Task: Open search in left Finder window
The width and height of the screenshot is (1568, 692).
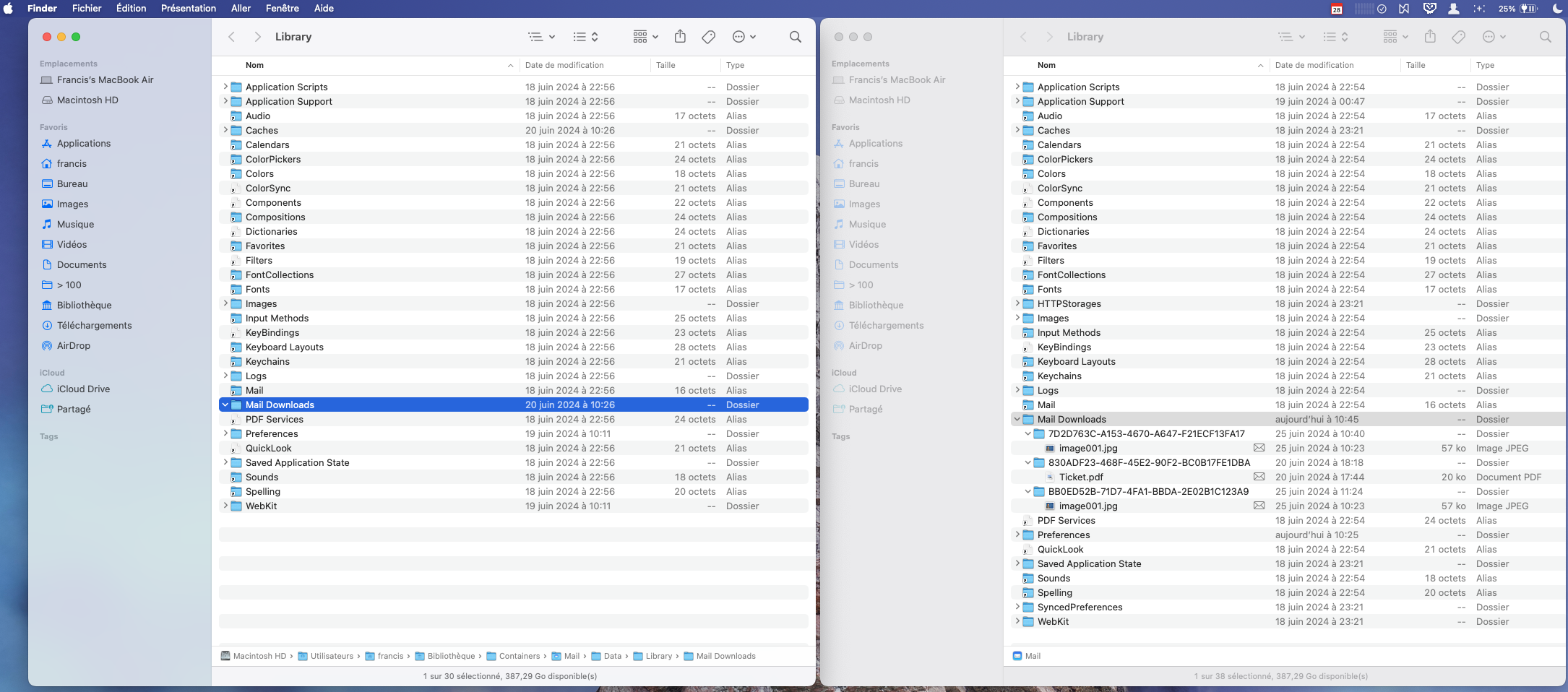Action: 795,37
